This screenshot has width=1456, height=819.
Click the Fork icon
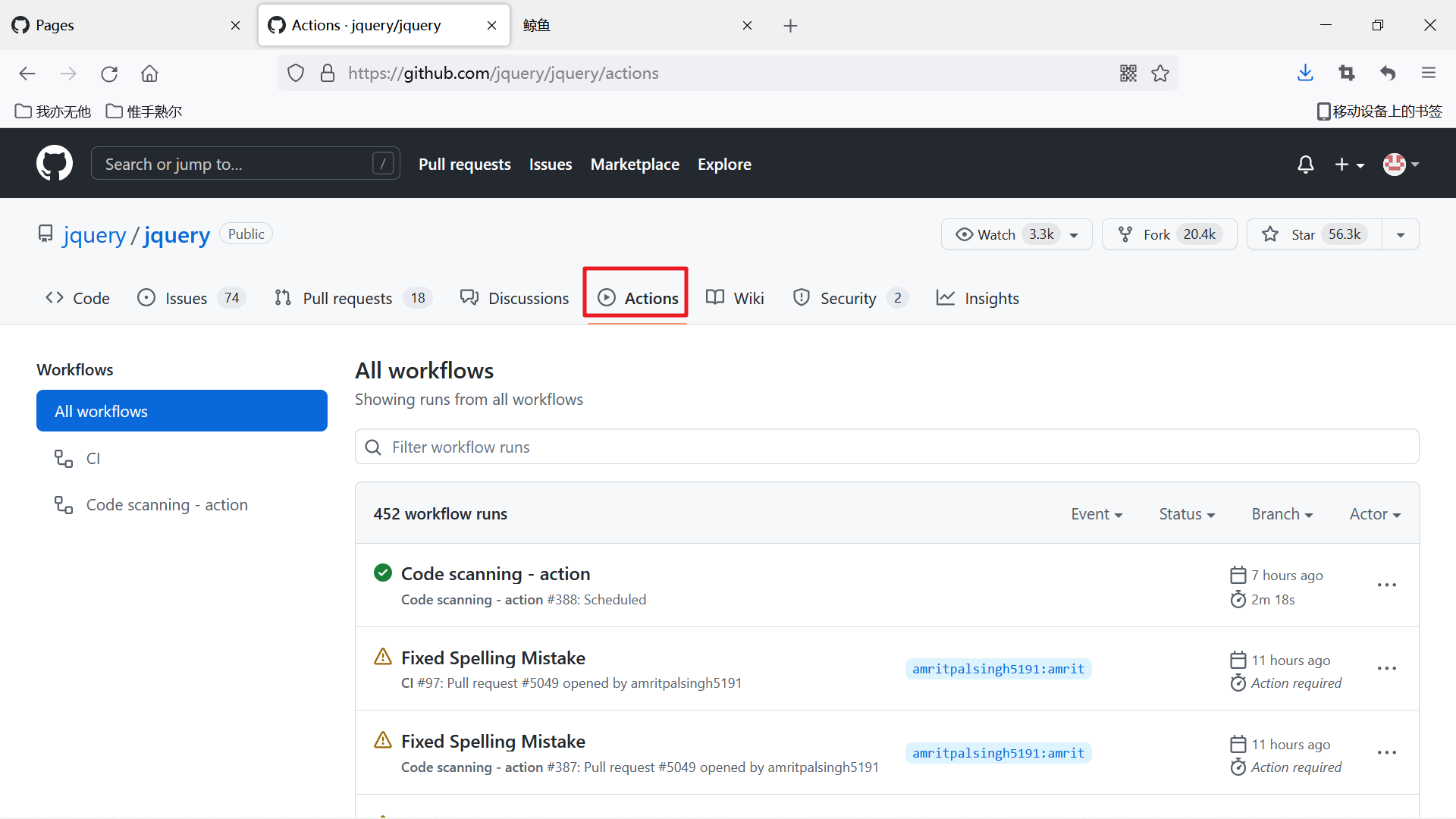pyautogui.click(x=1125, y=234)
